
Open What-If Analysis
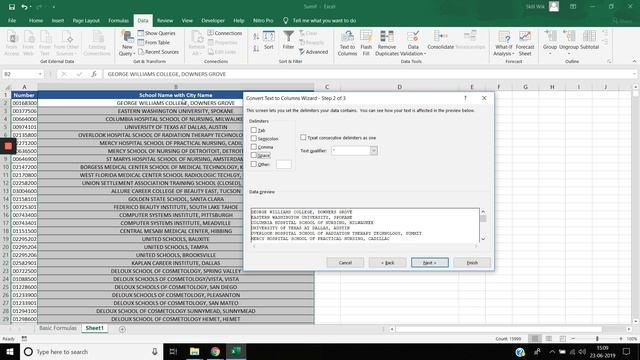[x=503, y=44]
